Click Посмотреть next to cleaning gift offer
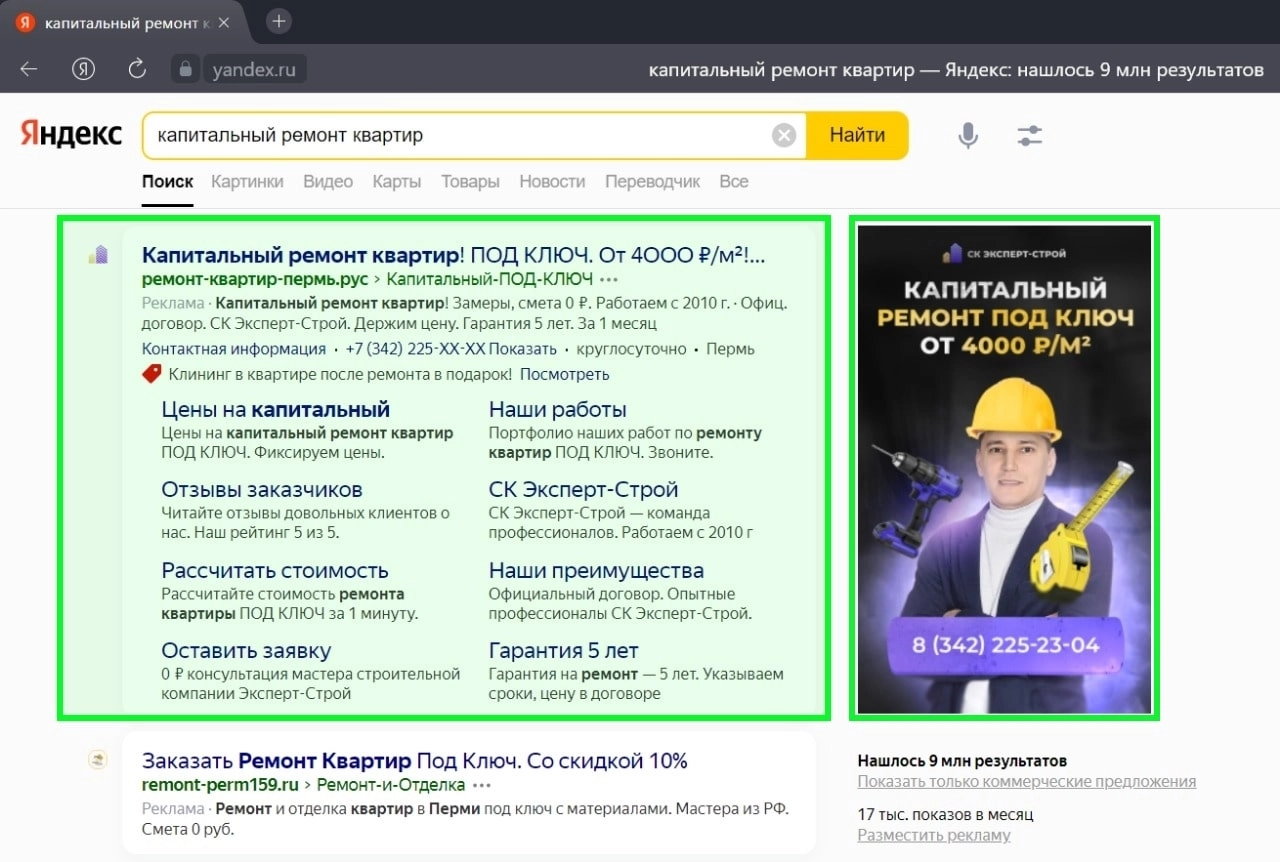Image resolution: width=1280 pixels, height=862 pixels. click(x=564, y=374)
